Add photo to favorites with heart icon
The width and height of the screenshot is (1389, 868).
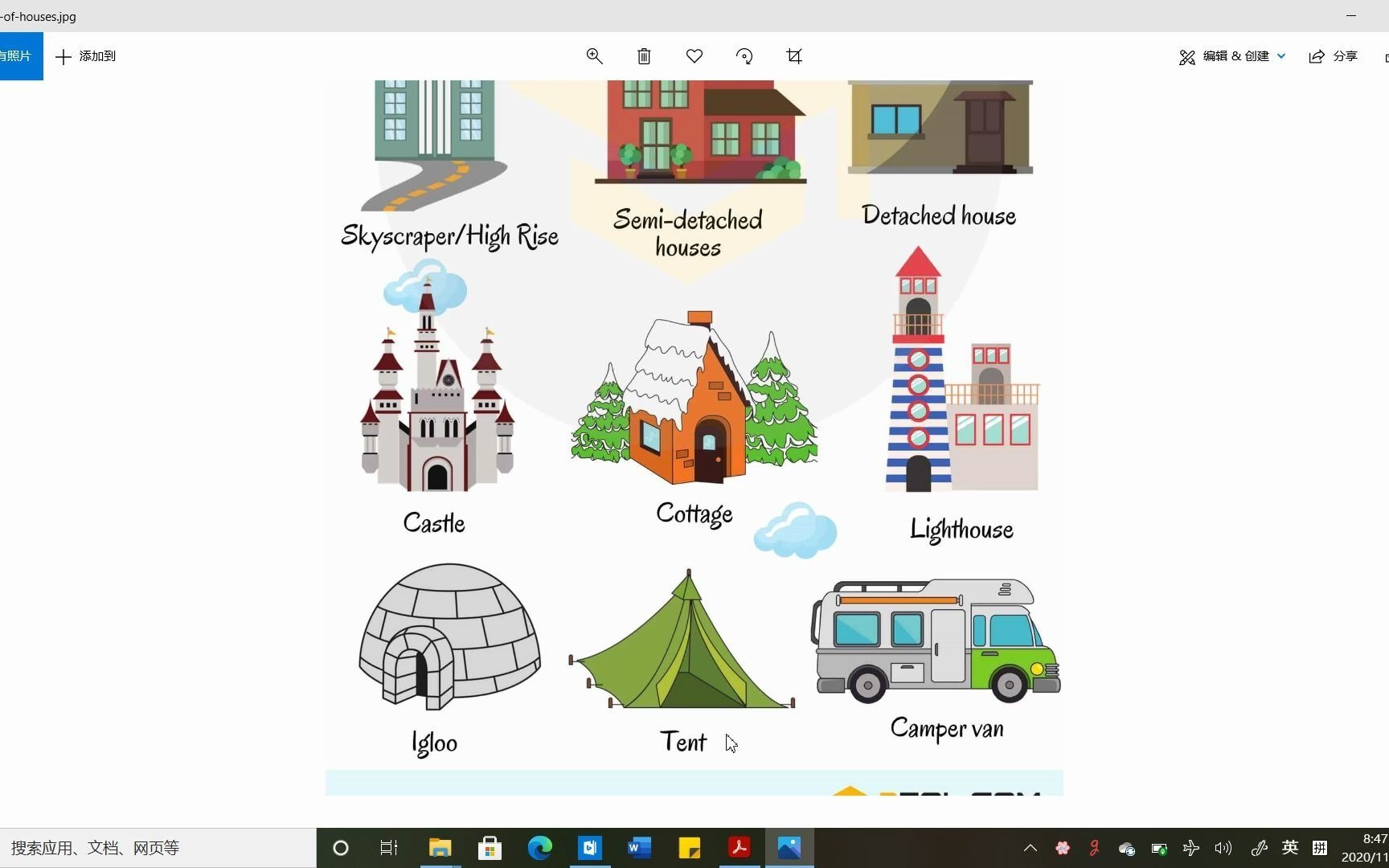[694, 56]
